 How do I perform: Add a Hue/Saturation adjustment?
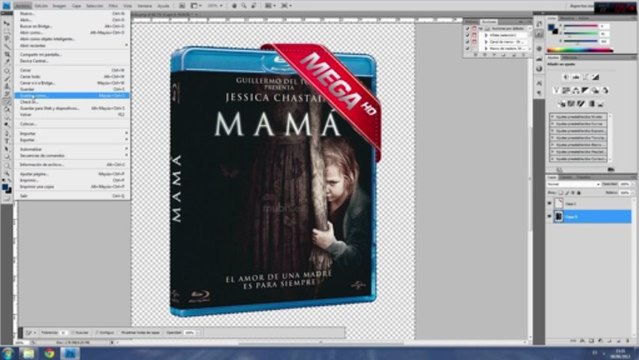[566, 91]
